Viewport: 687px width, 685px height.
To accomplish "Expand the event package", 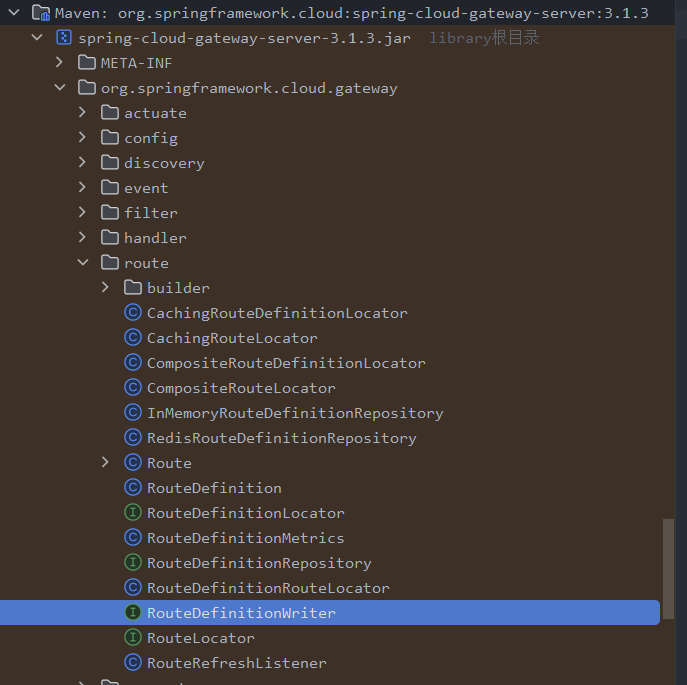I will [x=82, y=188].
